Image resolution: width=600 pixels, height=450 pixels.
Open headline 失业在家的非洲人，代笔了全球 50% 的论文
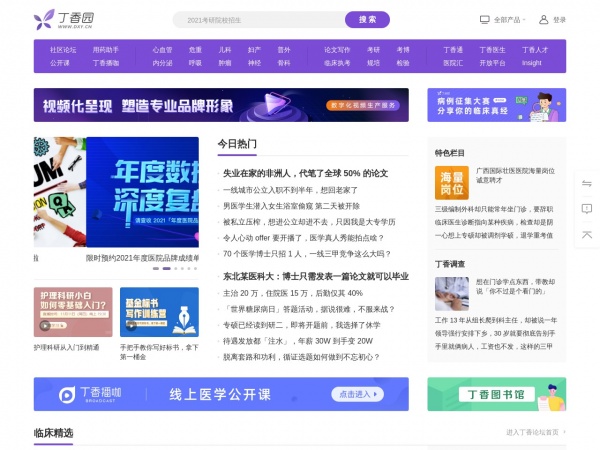coord(305,173)
